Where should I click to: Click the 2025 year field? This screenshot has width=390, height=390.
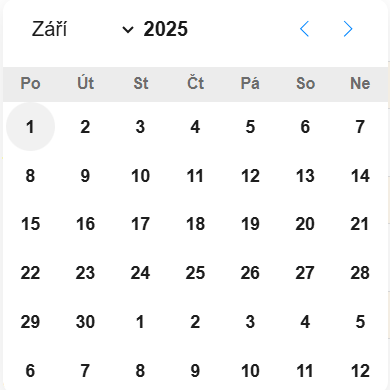[166, 29]
